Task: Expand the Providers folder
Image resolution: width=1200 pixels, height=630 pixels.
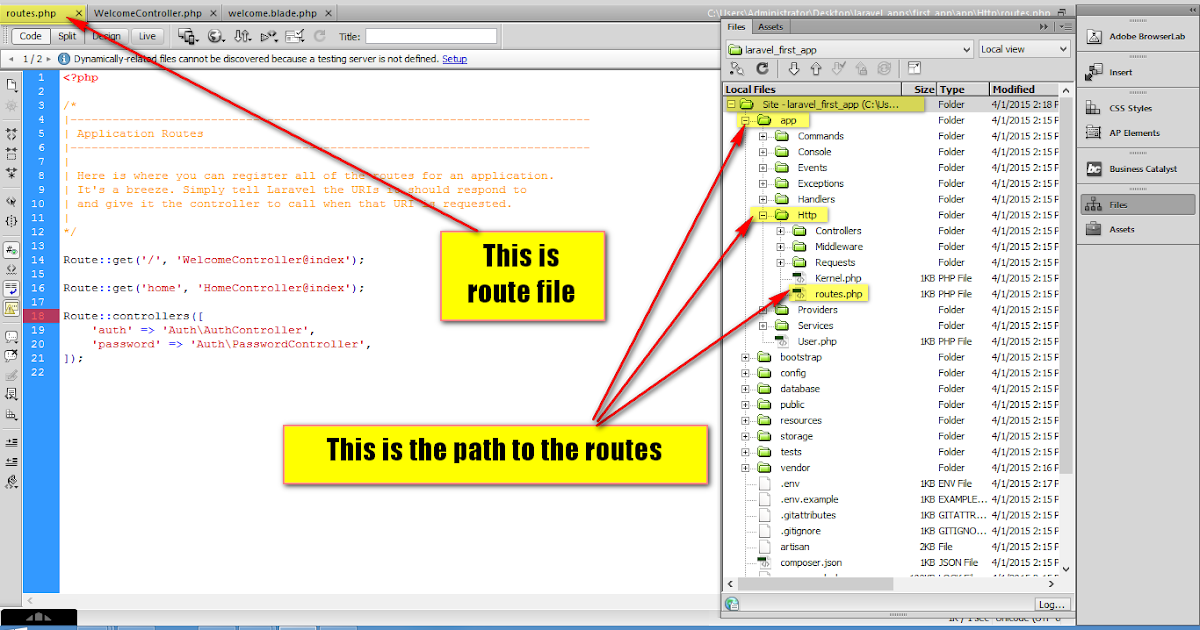Action: tap(762, 310)
